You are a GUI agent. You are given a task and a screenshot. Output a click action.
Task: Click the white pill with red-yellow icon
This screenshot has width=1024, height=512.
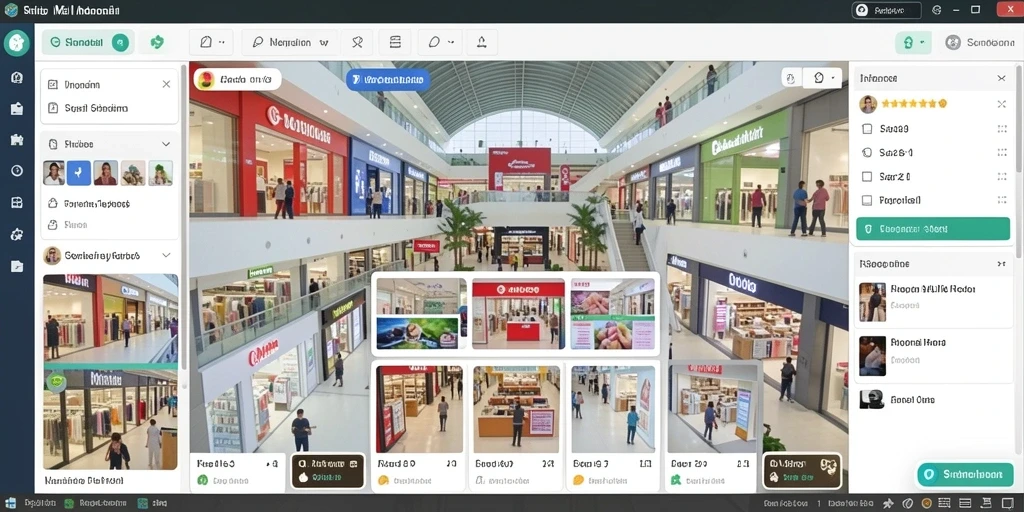click(x=238, y=80)
